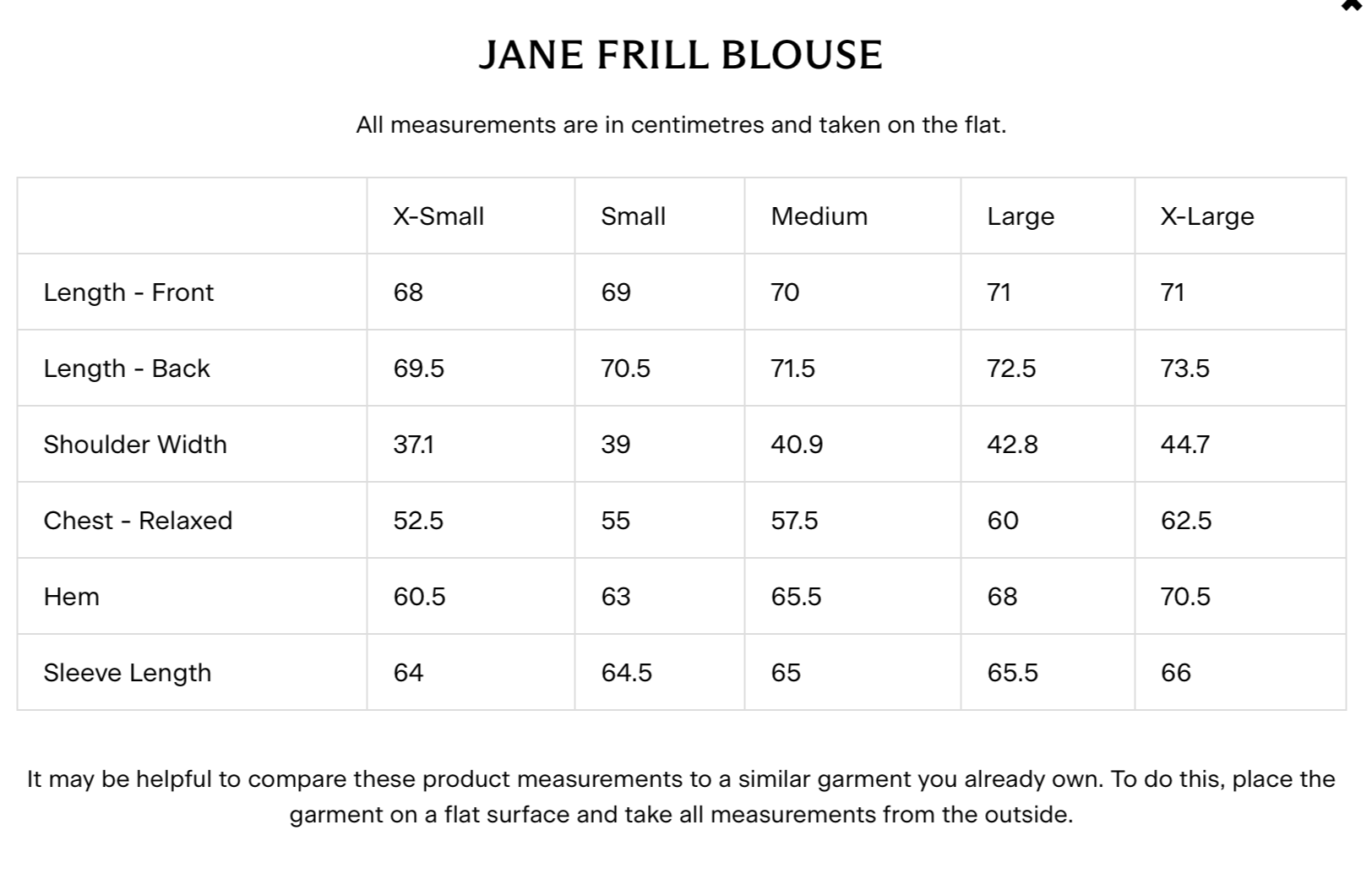
Task: Click the Length - Back row label
Action: click(x=127, y=369)
